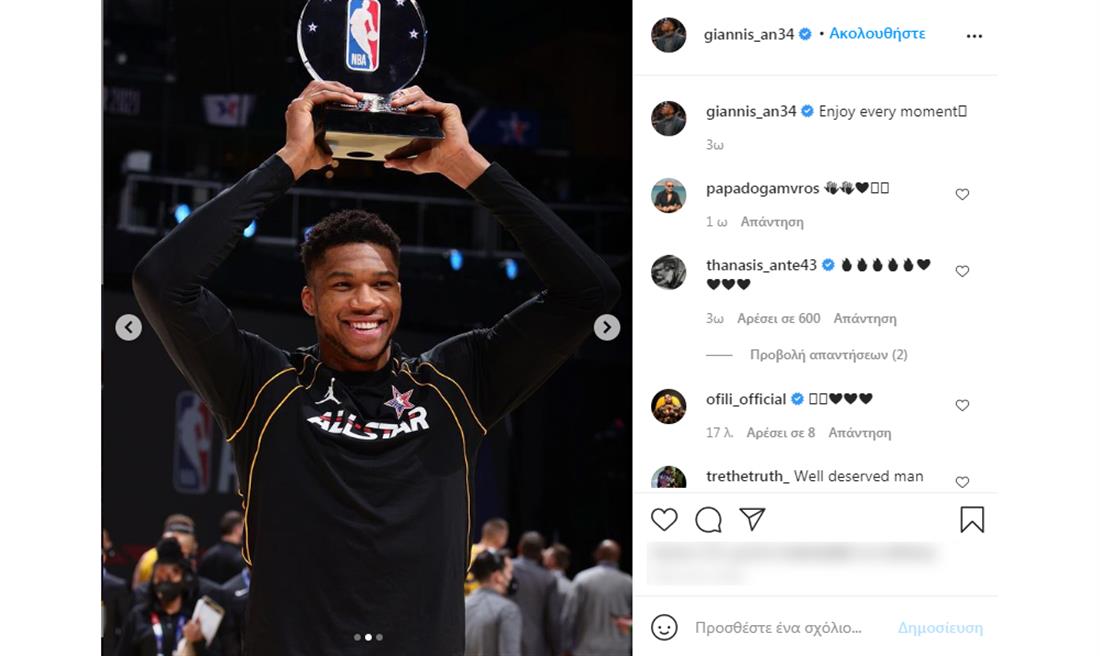Click Απάντηση under papadogamvros comment

pyautogui.click(x=772, y=222)
